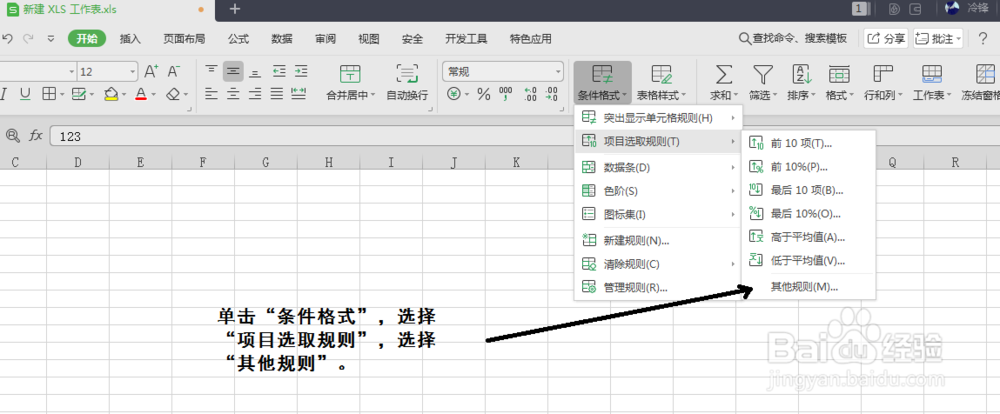Click the decrease indent icon

tap(279, 71)
